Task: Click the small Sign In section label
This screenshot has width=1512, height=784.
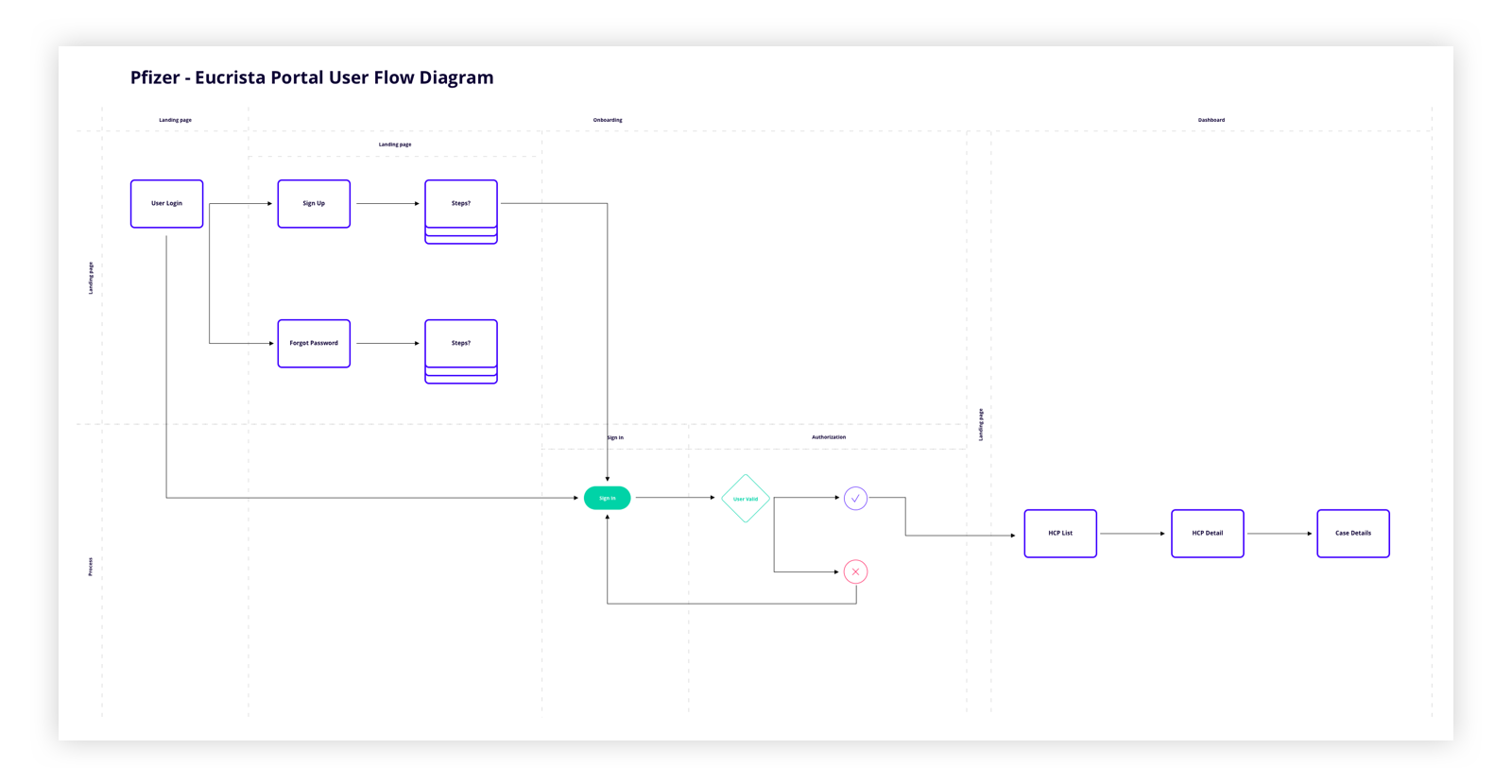Action: point(615,437)
